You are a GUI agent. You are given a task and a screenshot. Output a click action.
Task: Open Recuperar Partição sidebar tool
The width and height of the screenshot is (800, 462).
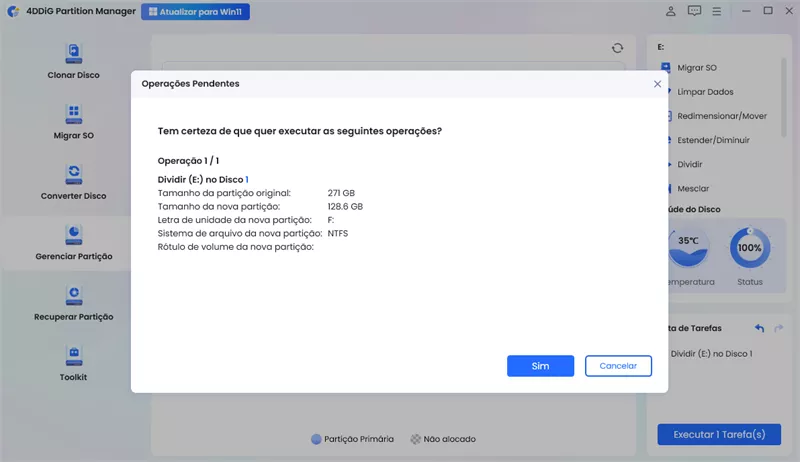(x=73, y=303)
